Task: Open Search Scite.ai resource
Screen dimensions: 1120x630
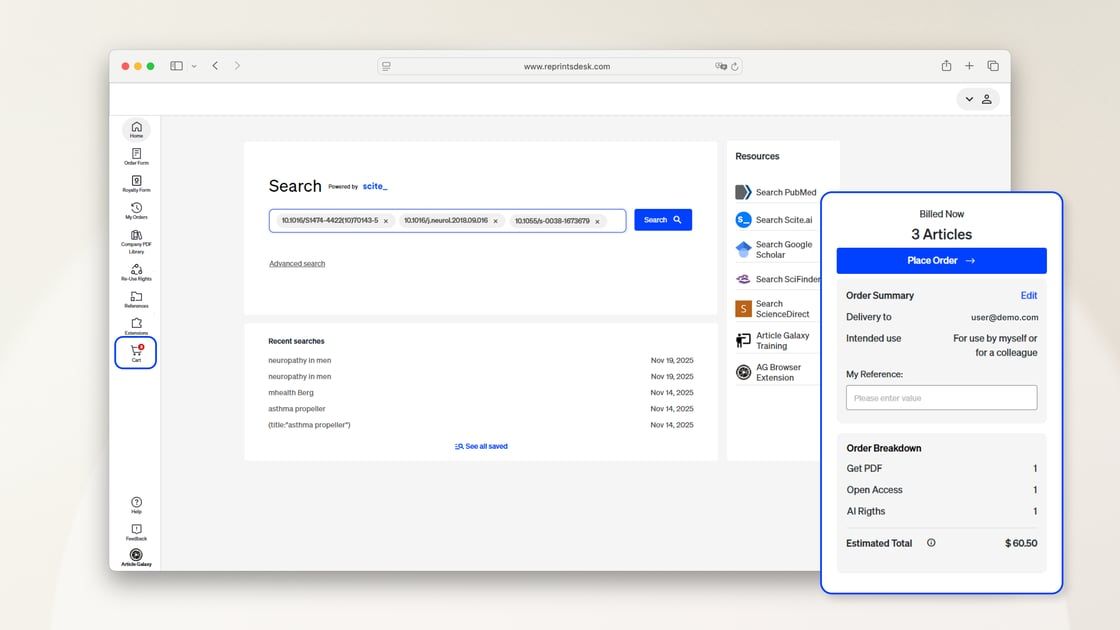Action: point(775,220)
